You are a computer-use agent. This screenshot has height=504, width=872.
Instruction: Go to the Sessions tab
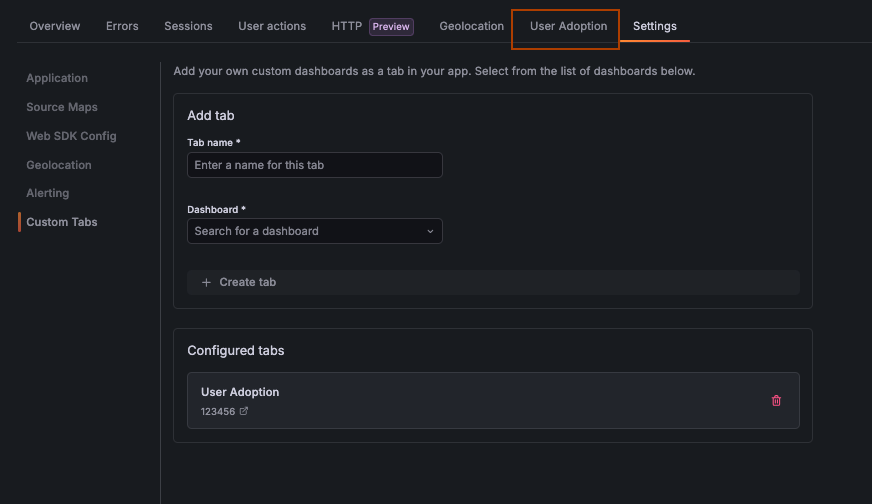188,26
